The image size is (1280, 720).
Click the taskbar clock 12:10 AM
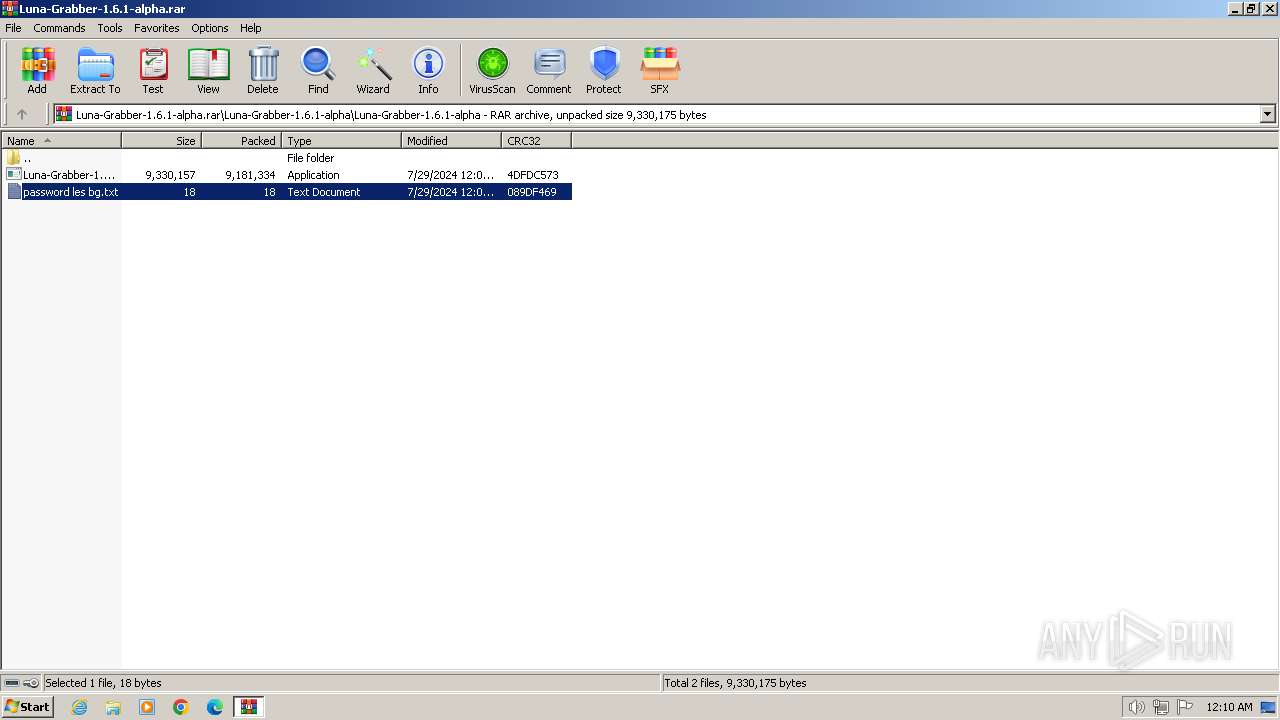(1229, 707)
